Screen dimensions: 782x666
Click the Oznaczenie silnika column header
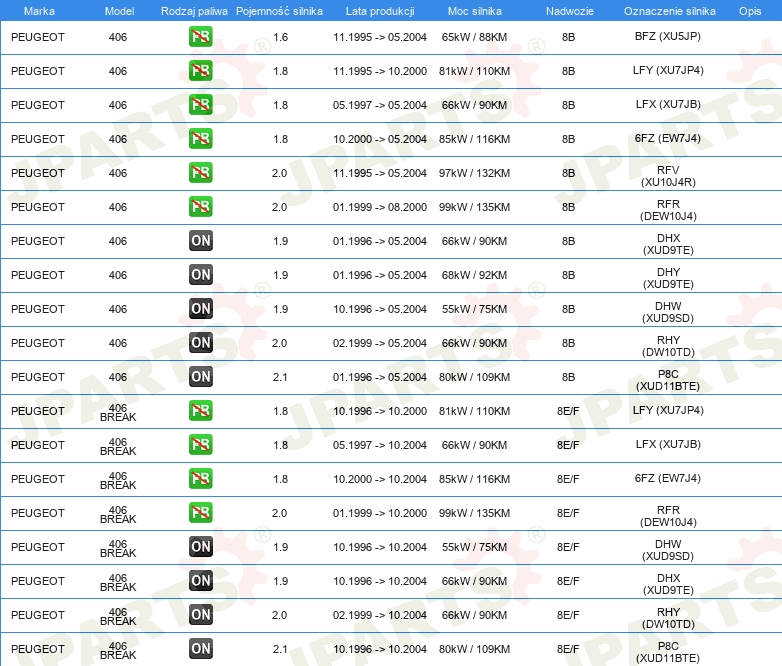[669, 11]
